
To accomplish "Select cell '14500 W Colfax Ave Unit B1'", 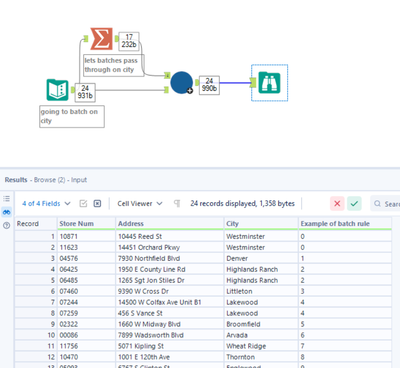I will pyautogui.click(x=170, y=302).
